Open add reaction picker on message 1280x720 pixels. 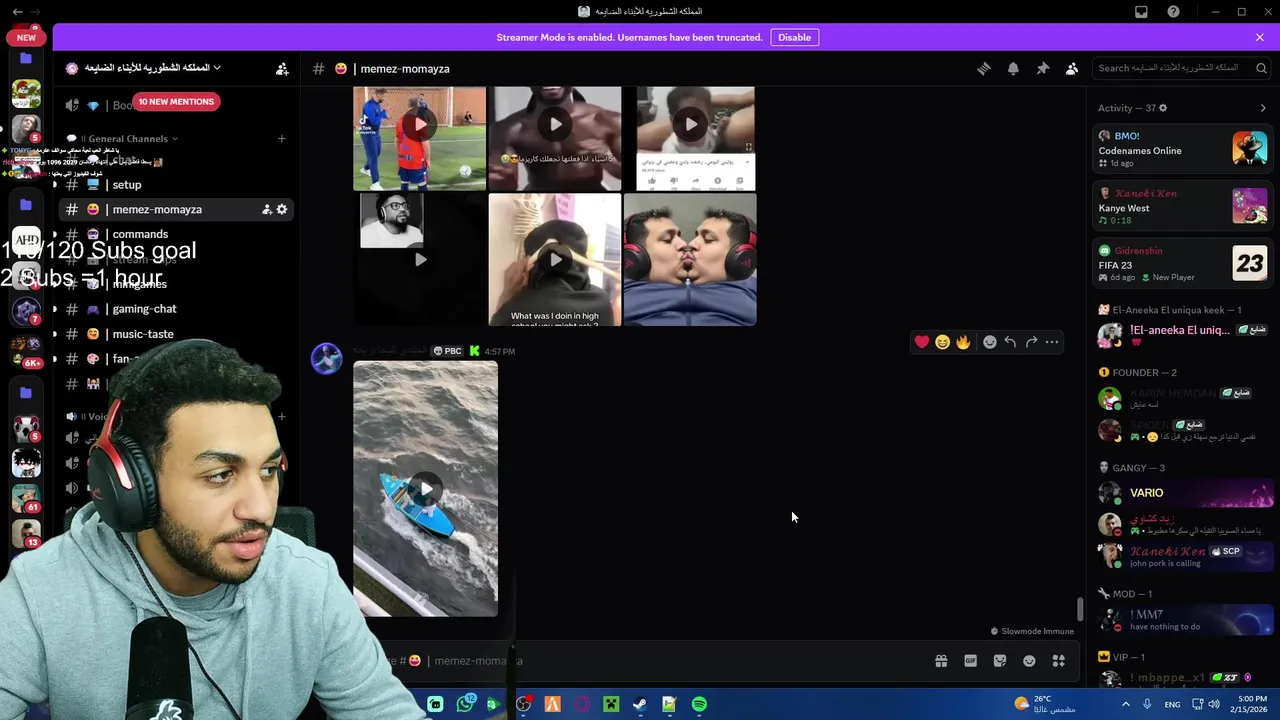click(990, 342)
